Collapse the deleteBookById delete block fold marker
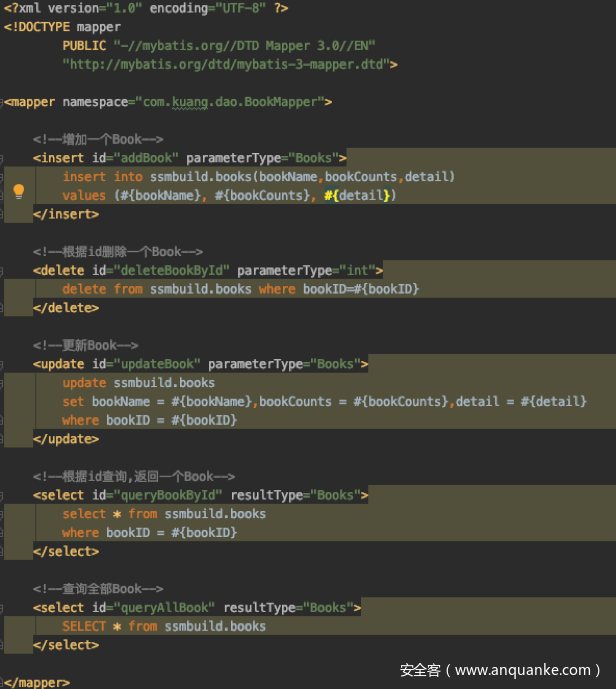 tap(4, 270)
